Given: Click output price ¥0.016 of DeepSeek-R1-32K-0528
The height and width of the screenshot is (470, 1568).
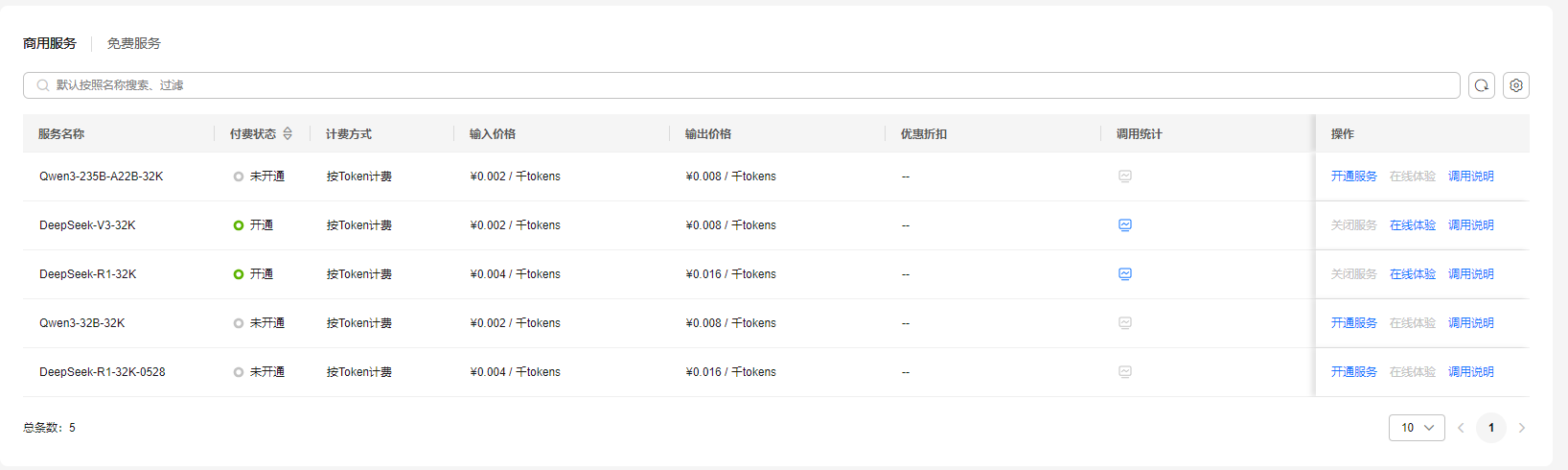Looking at the screenshot, I should coord(731,372).
